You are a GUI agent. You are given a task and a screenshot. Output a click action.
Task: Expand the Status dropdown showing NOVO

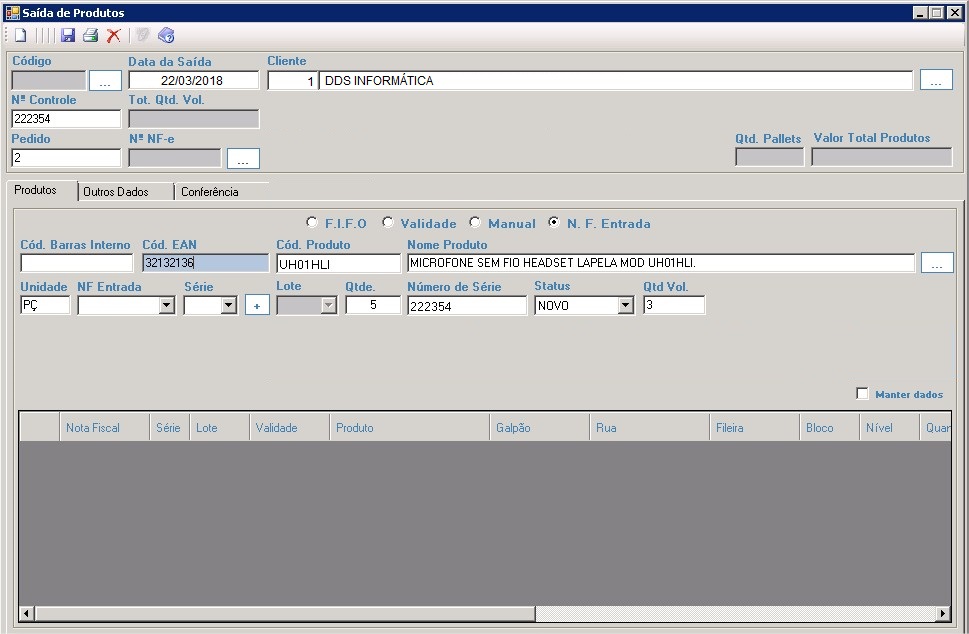625,306
